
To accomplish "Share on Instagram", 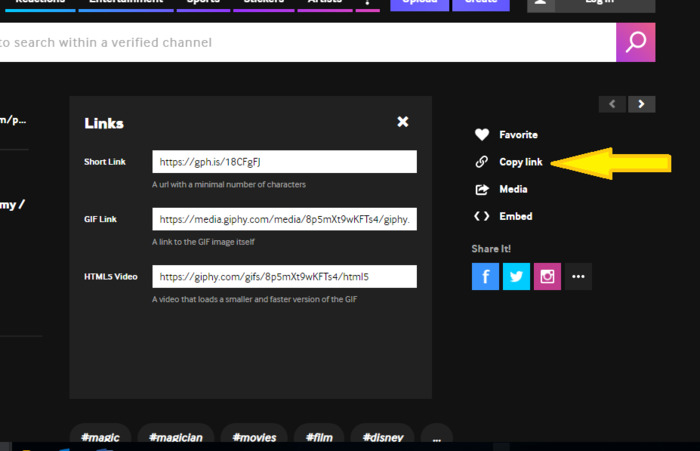I will pos(547,277).
